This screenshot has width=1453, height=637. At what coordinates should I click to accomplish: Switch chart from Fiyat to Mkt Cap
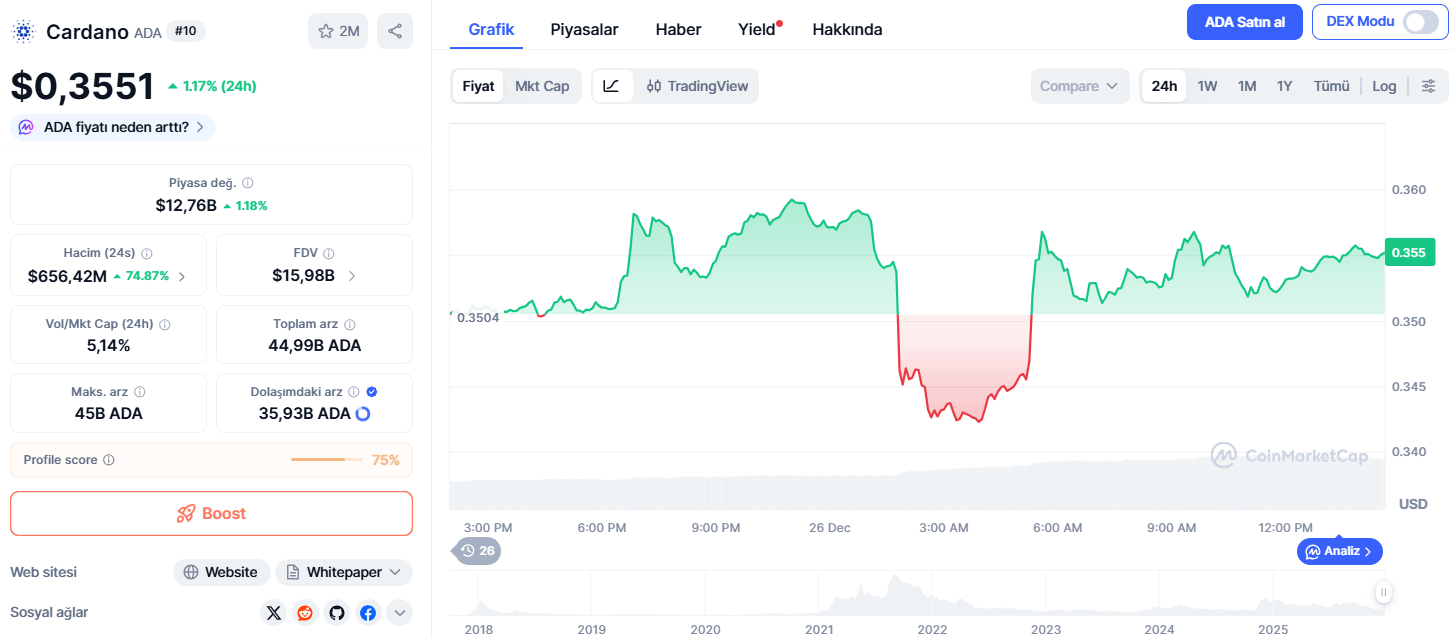coord(542,86)
